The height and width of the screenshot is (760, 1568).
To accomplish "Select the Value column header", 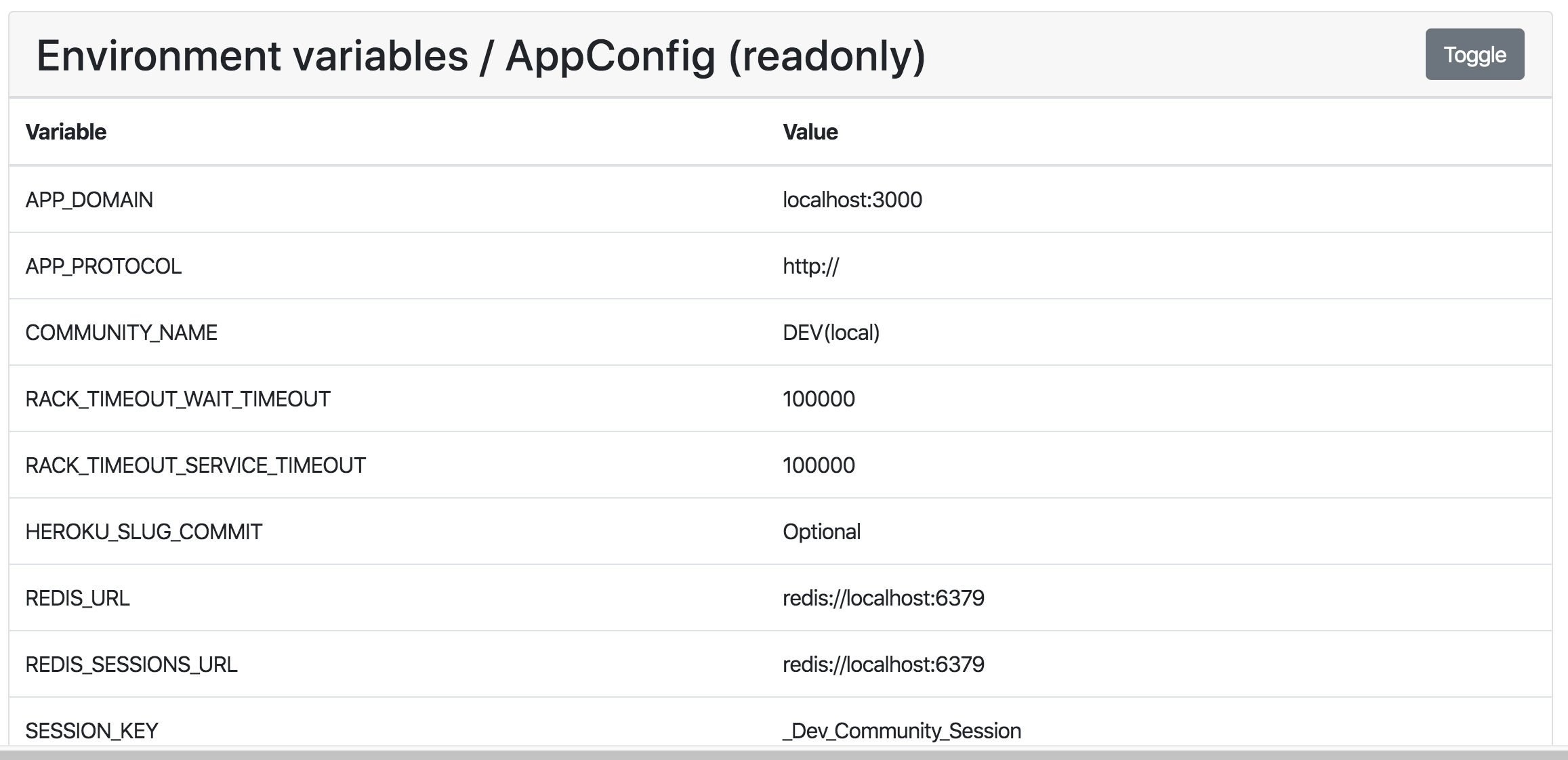I will pyautogui.click(x=810, y=131).
